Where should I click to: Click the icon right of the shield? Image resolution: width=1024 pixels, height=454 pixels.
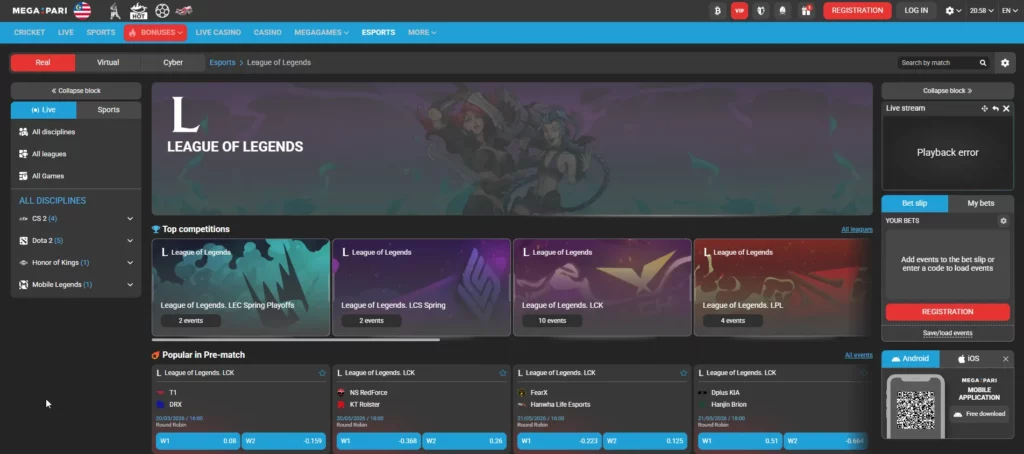tap(782, 10)
